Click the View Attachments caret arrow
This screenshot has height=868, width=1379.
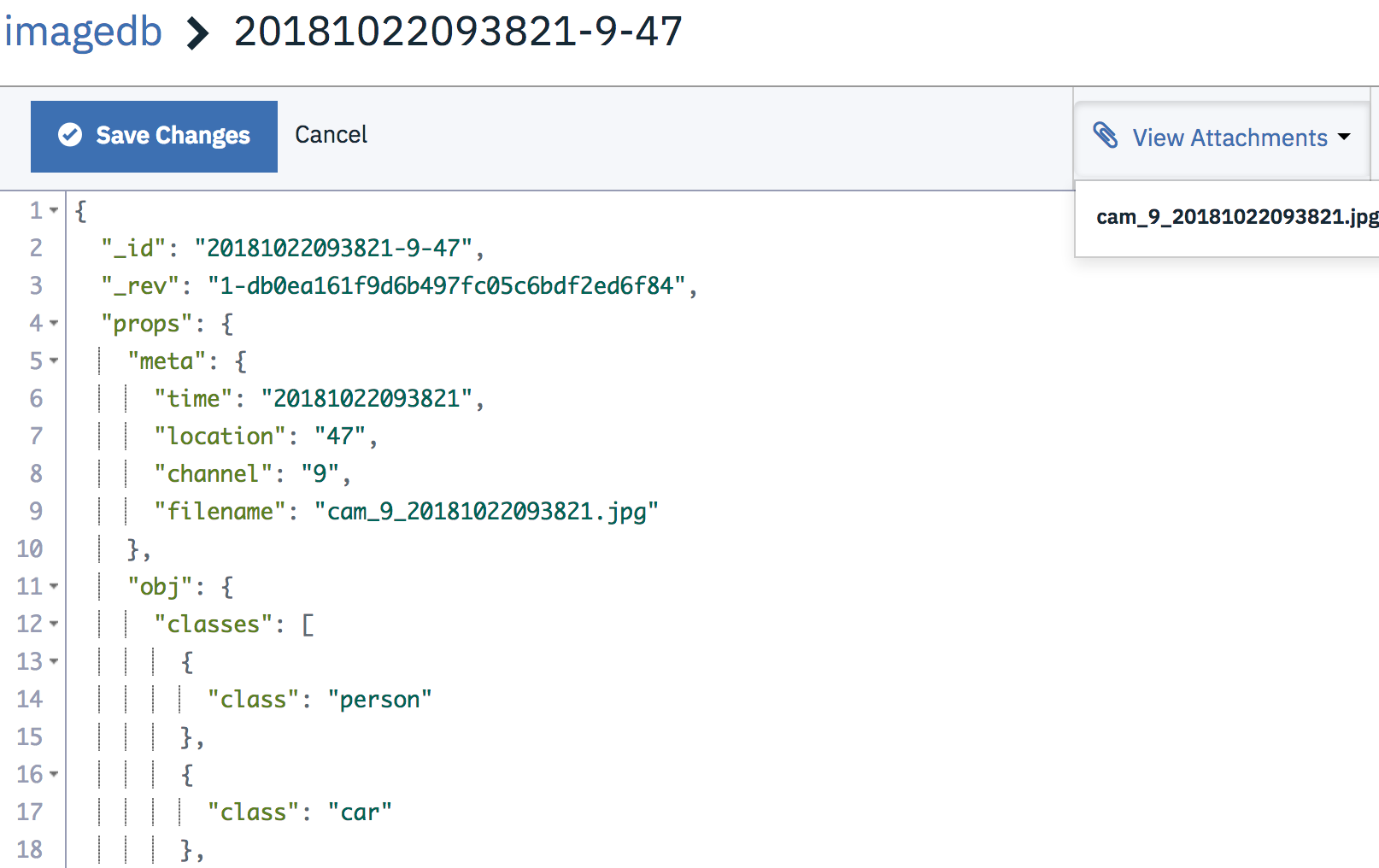(1344, 137)
